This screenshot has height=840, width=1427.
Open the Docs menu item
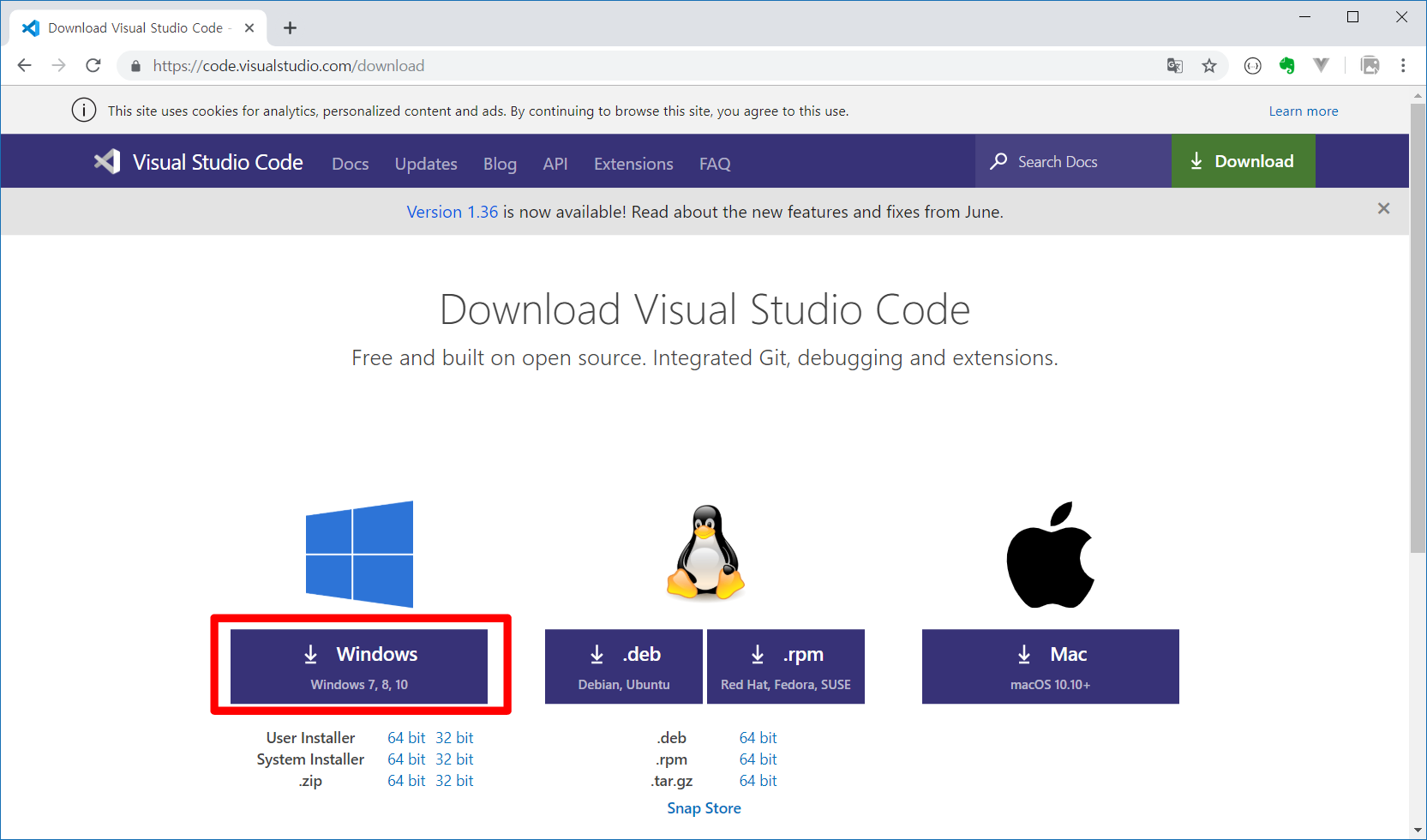(x=351, y=164)
